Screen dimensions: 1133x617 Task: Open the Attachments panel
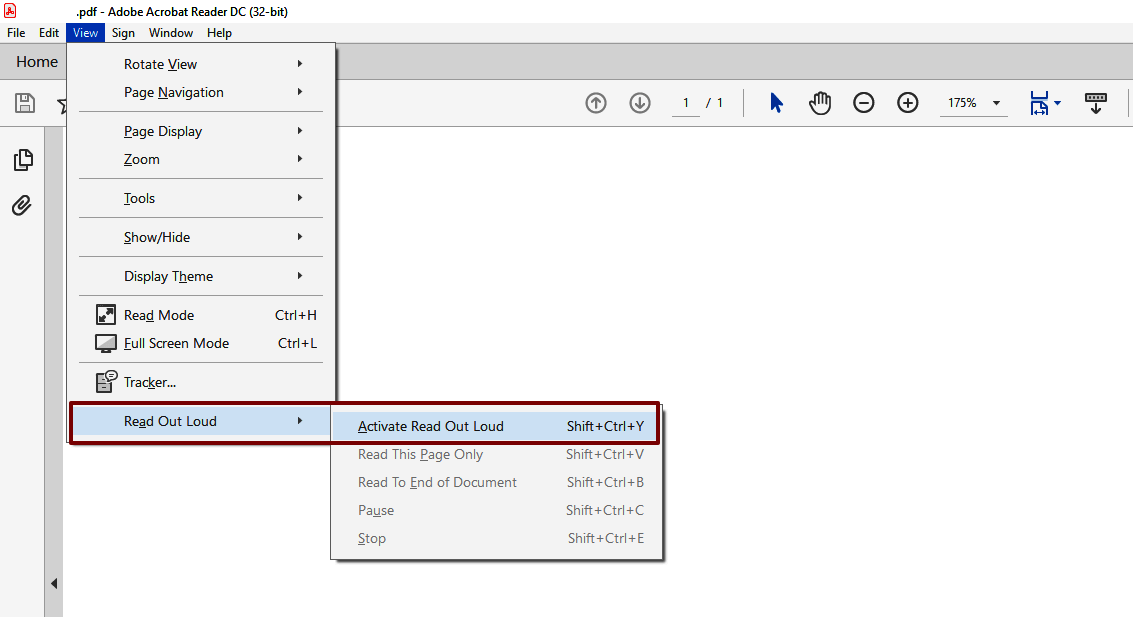[21, 205]
